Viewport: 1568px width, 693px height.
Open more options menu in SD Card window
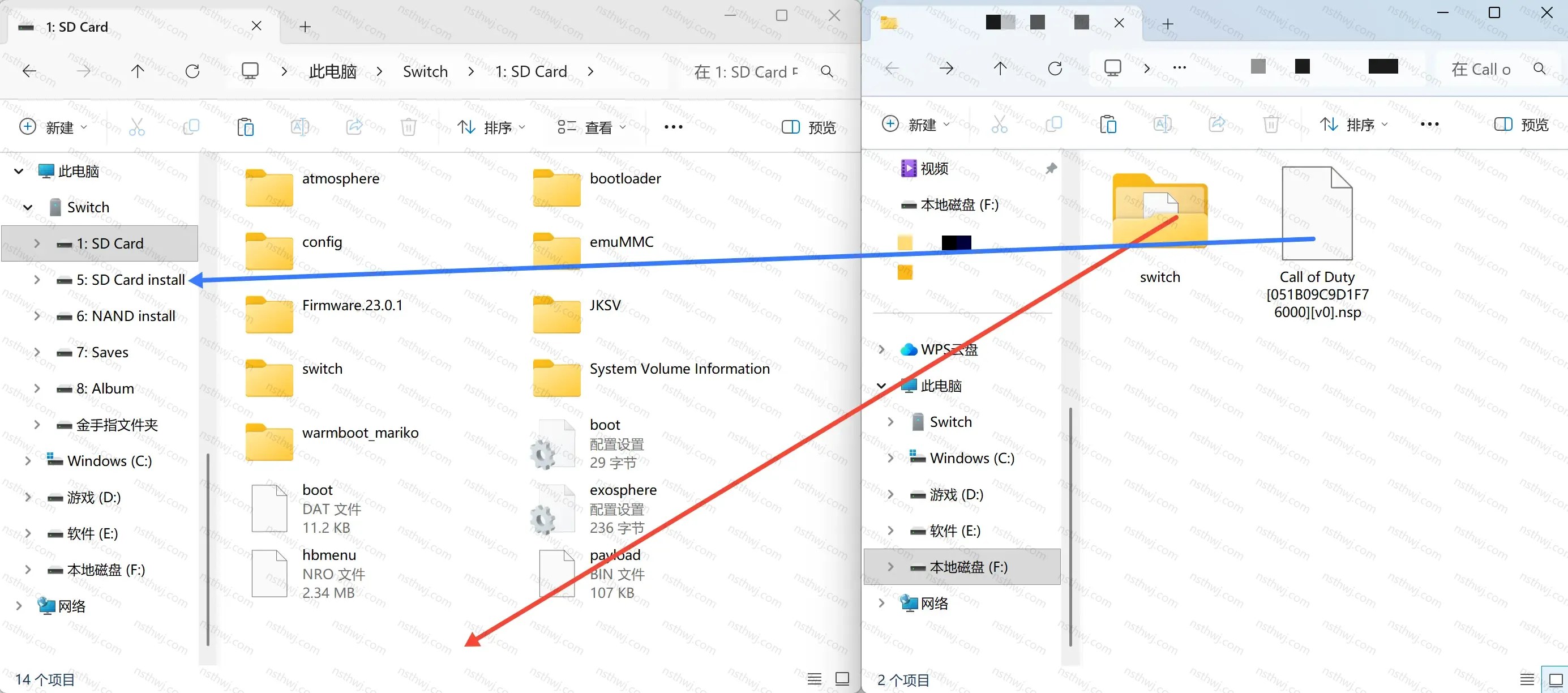(x=673, y=127)
